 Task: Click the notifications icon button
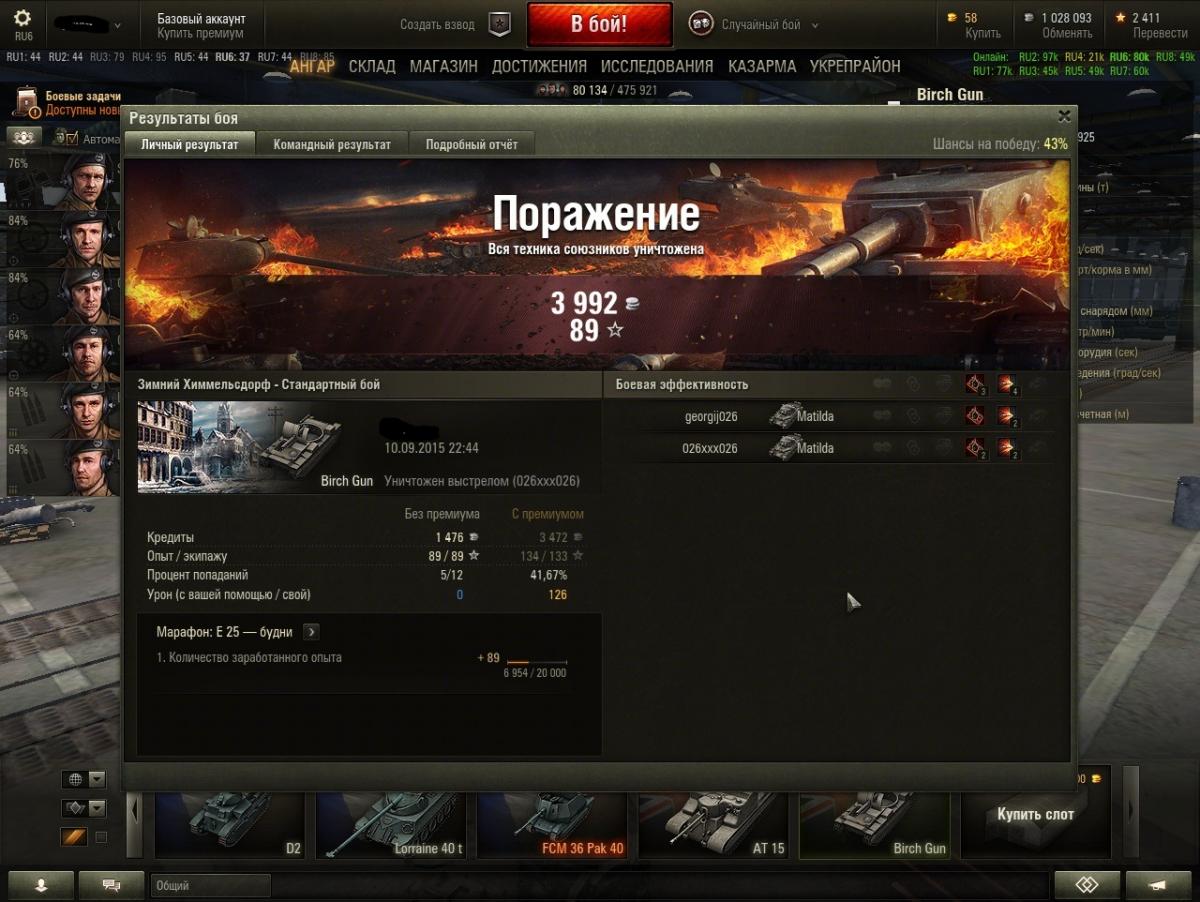tap(1158, 884)
